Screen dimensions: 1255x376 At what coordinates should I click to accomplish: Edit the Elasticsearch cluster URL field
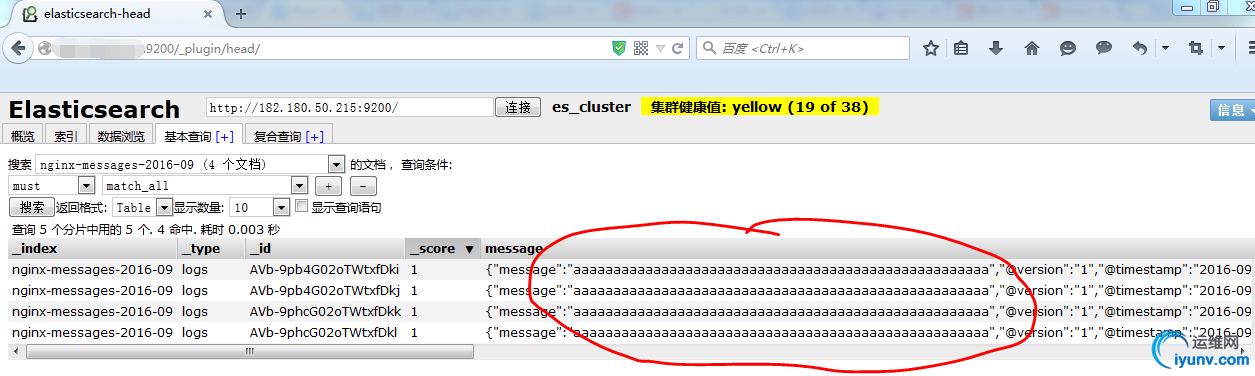[350, 107]
